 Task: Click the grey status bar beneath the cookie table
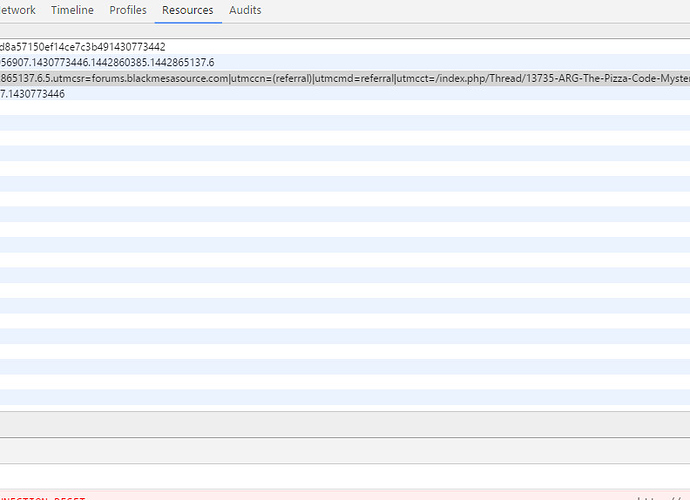pos(345,423)
